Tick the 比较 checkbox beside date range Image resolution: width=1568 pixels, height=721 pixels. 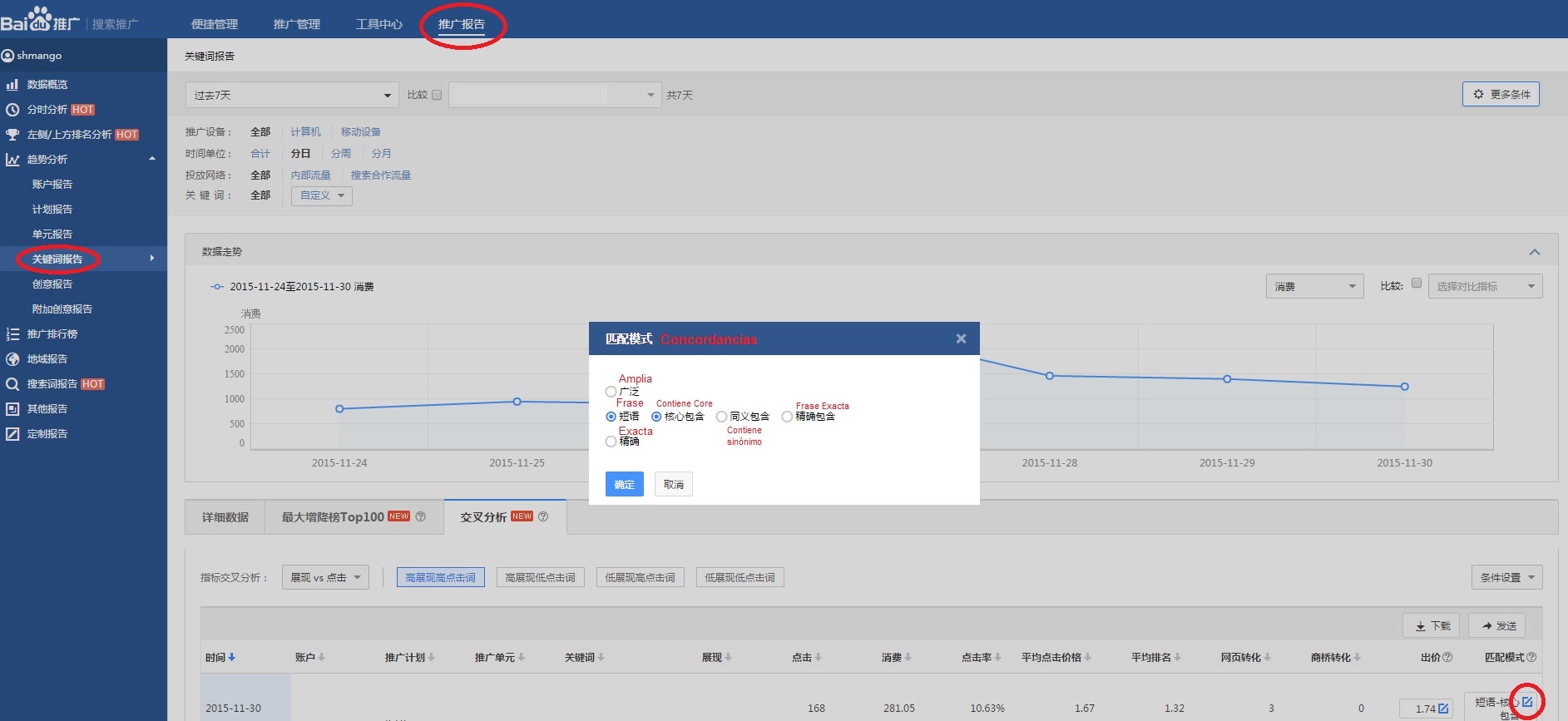437,95
